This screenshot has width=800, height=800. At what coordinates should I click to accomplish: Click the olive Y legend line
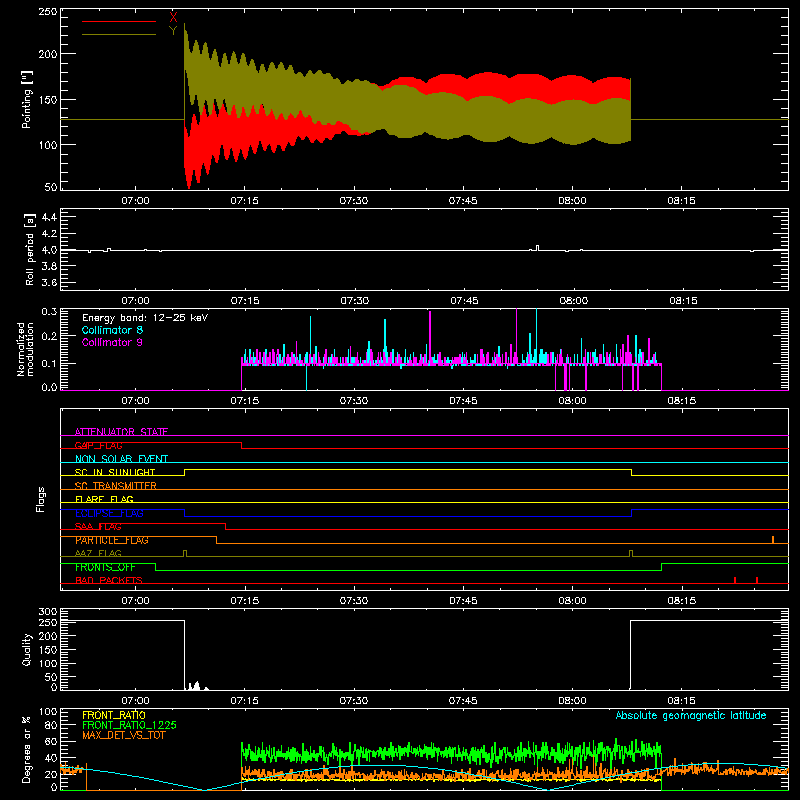(x=118, y=35)
